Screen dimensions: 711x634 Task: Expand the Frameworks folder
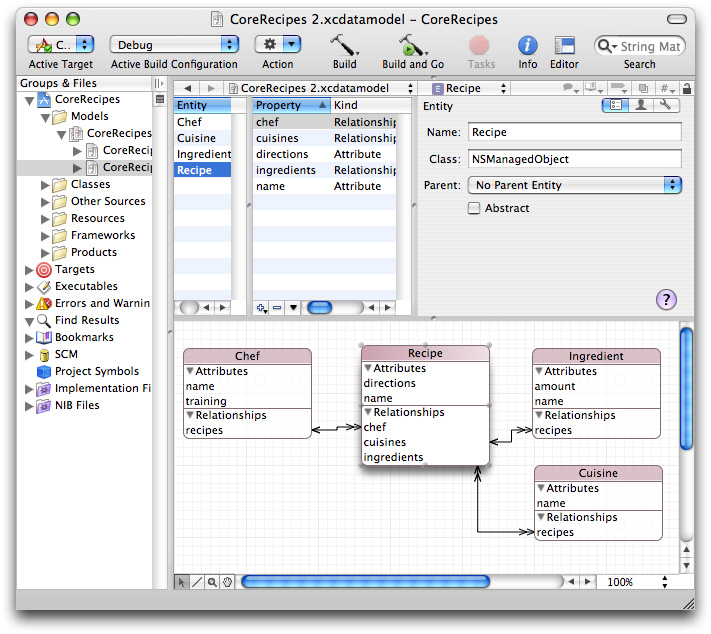pos(45,236)
